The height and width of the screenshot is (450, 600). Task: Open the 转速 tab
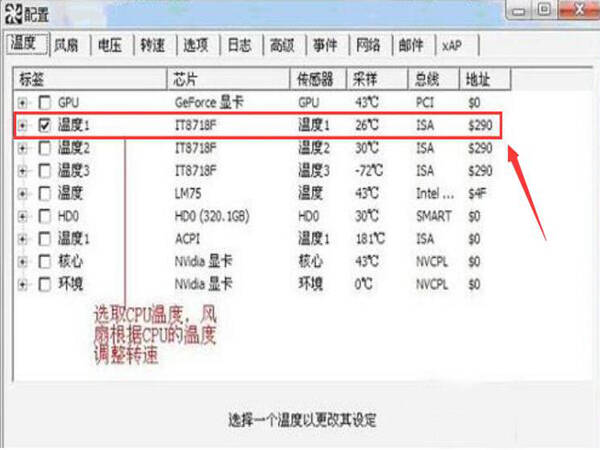click(155, 46)
